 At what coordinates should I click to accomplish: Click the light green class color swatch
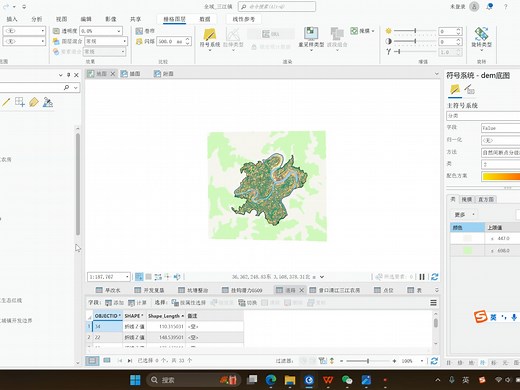point(468,250)
